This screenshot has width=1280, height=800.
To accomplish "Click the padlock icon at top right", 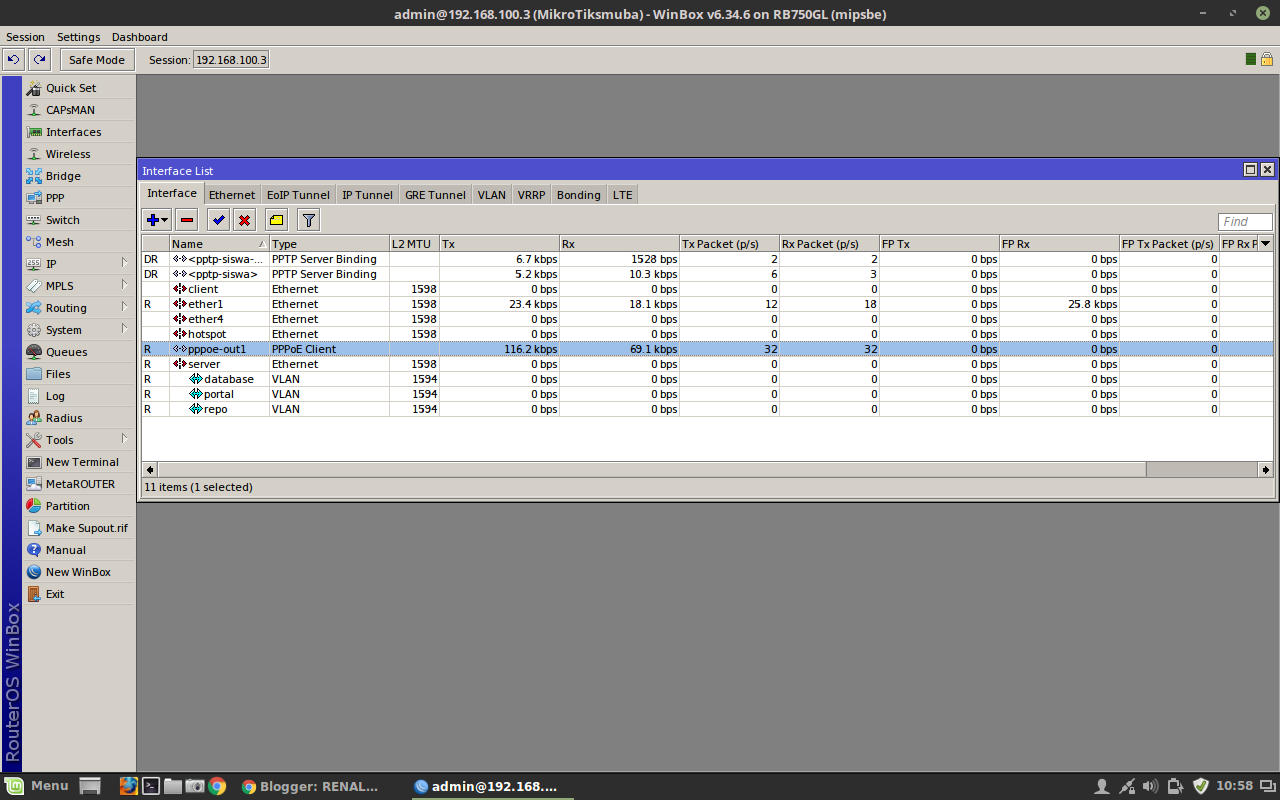I will 1266,59.
